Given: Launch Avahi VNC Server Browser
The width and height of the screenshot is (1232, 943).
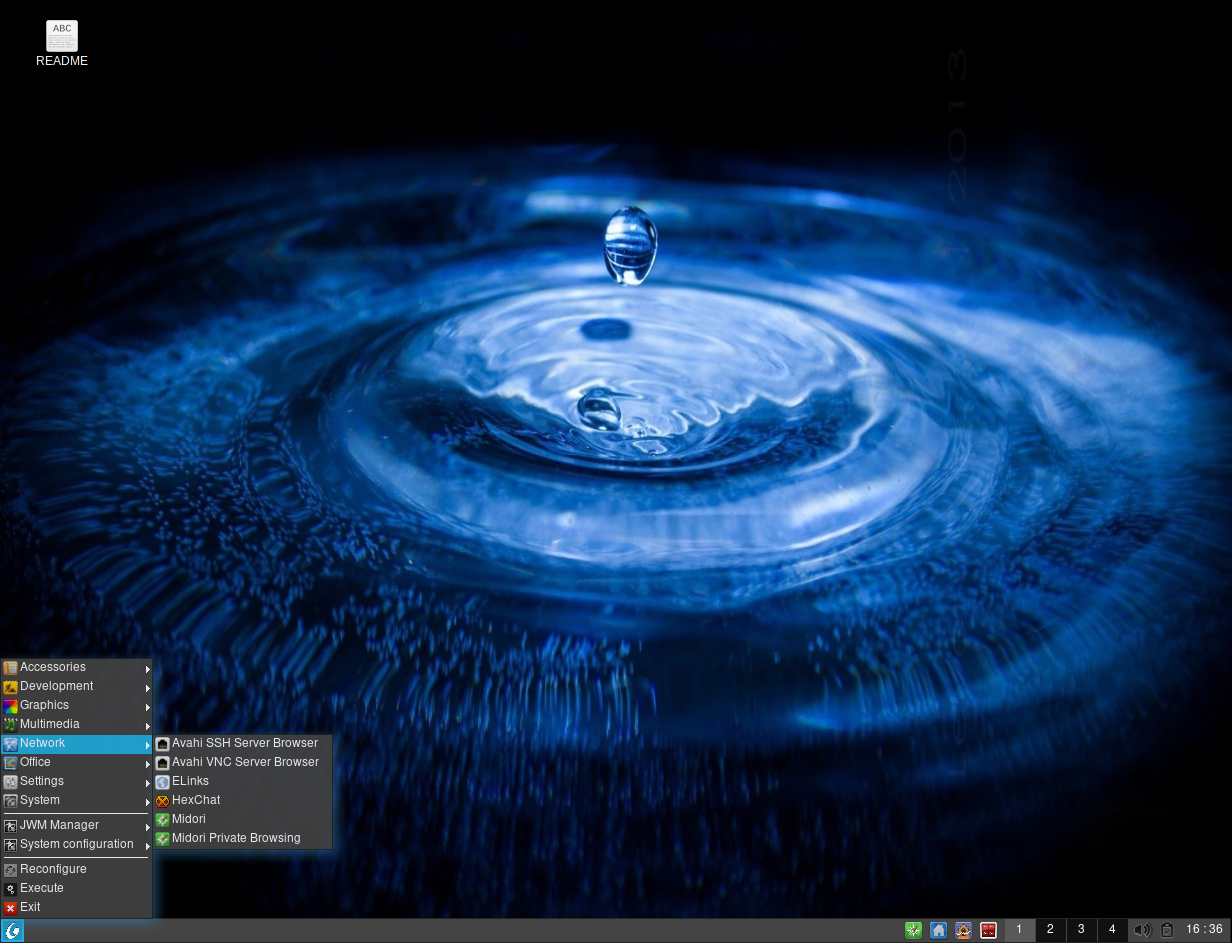Looking at the screenshot, I should point(243,763).
